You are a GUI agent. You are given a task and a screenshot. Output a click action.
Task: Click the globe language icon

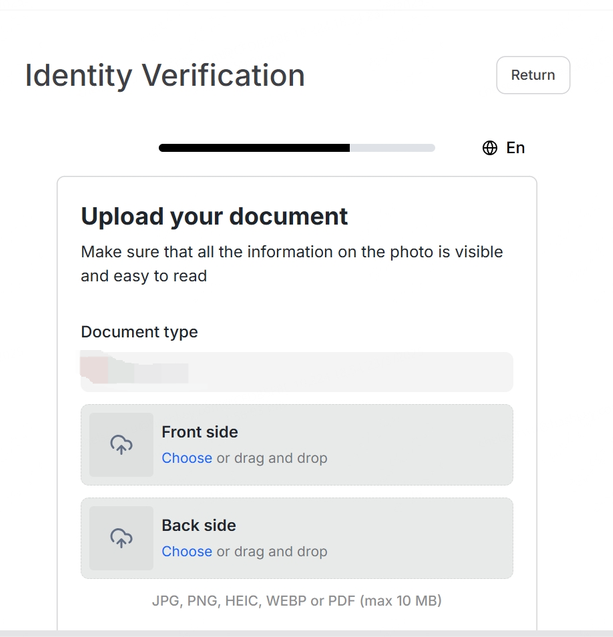490,148
